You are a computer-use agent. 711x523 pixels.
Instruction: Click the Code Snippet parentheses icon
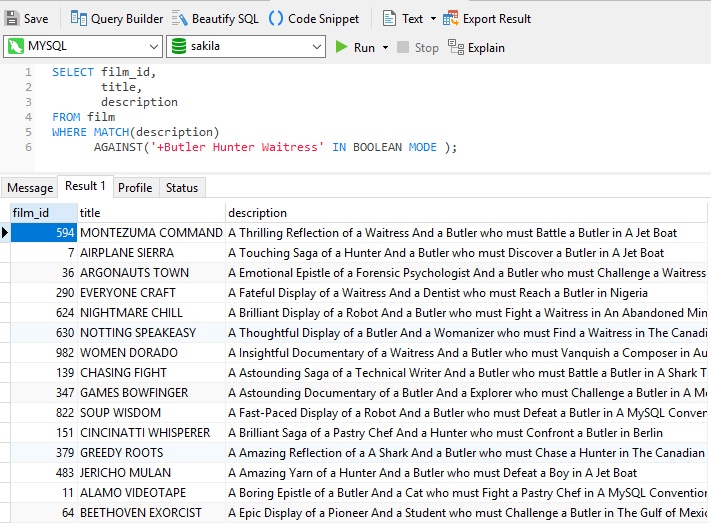tap(276, 19)
